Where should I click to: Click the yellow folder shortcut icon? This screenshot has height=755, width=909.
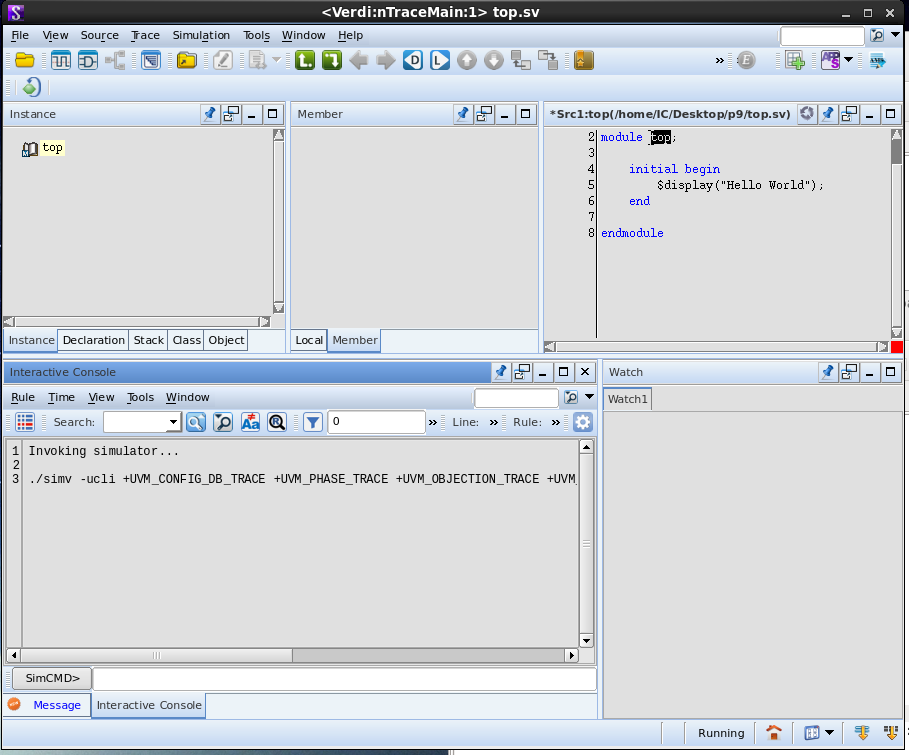[187, 60]
